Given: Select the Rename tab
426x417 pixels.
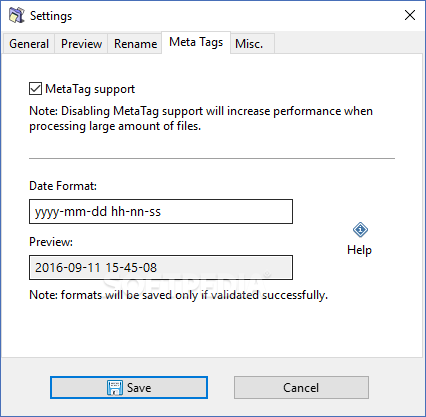Looking at the screenshot, I should tap(135, 44).
